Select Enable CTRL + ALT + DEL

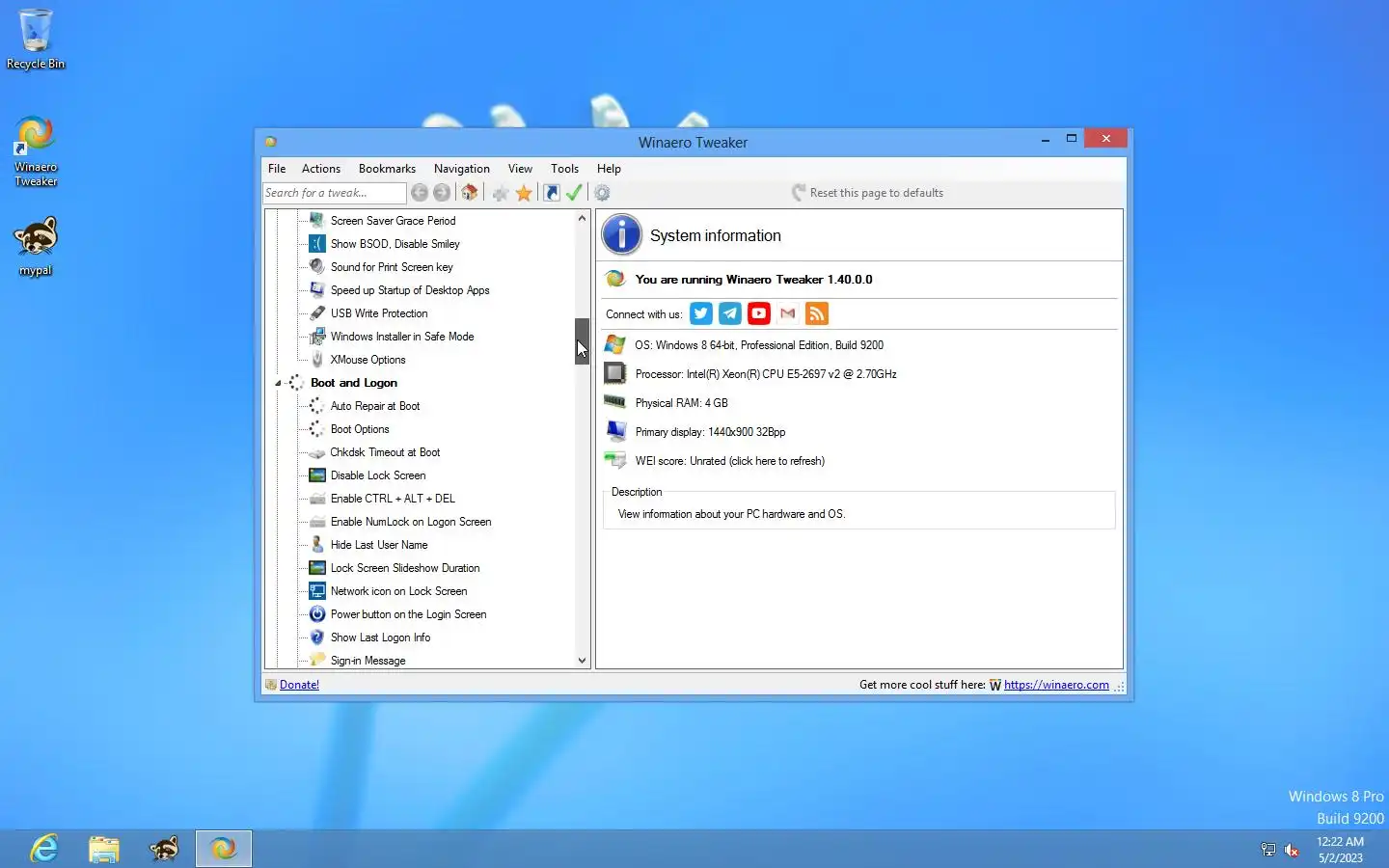tap(393, 499)
